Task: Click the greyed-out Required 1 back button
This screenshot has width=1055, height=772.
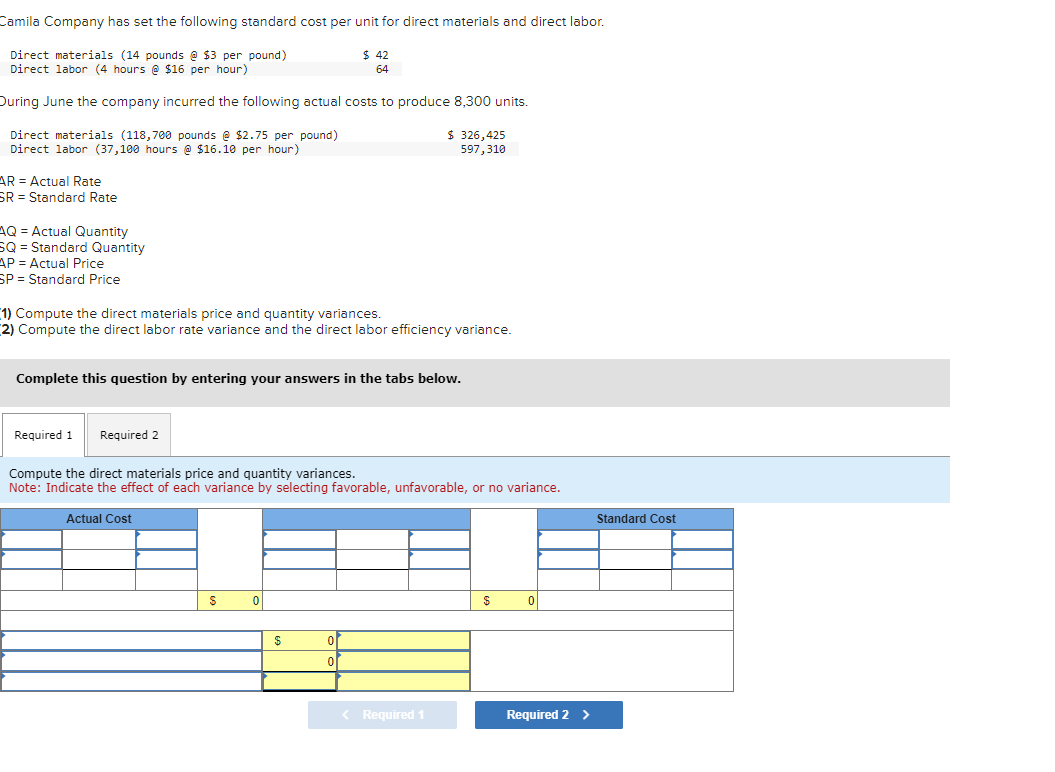Action: point(382,715)
